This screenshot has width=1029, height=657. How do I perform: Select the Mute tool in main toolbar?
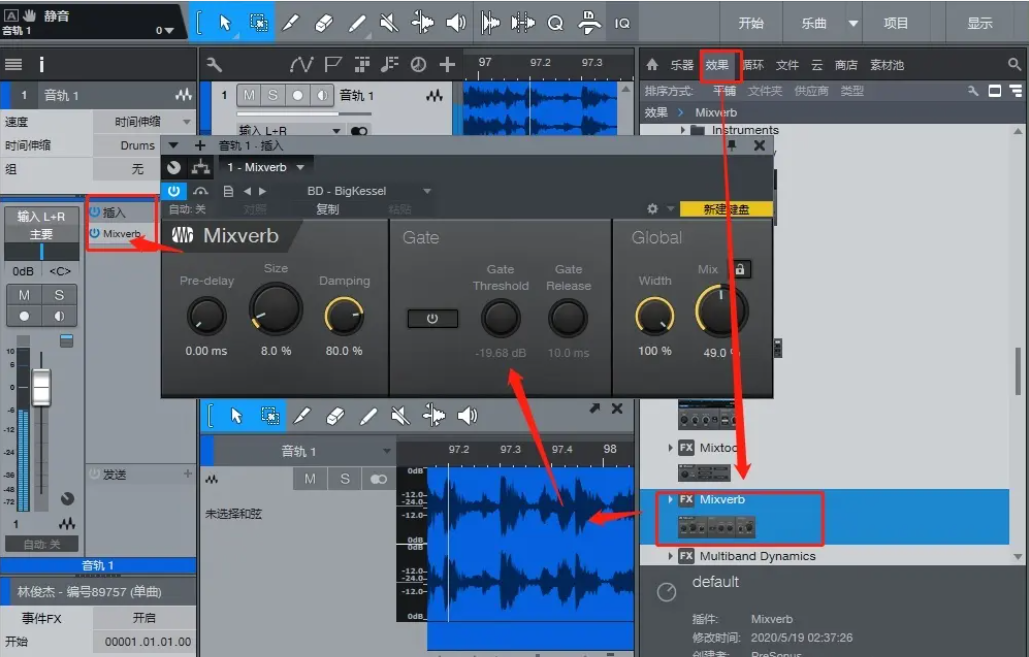(x=389, y=23)
